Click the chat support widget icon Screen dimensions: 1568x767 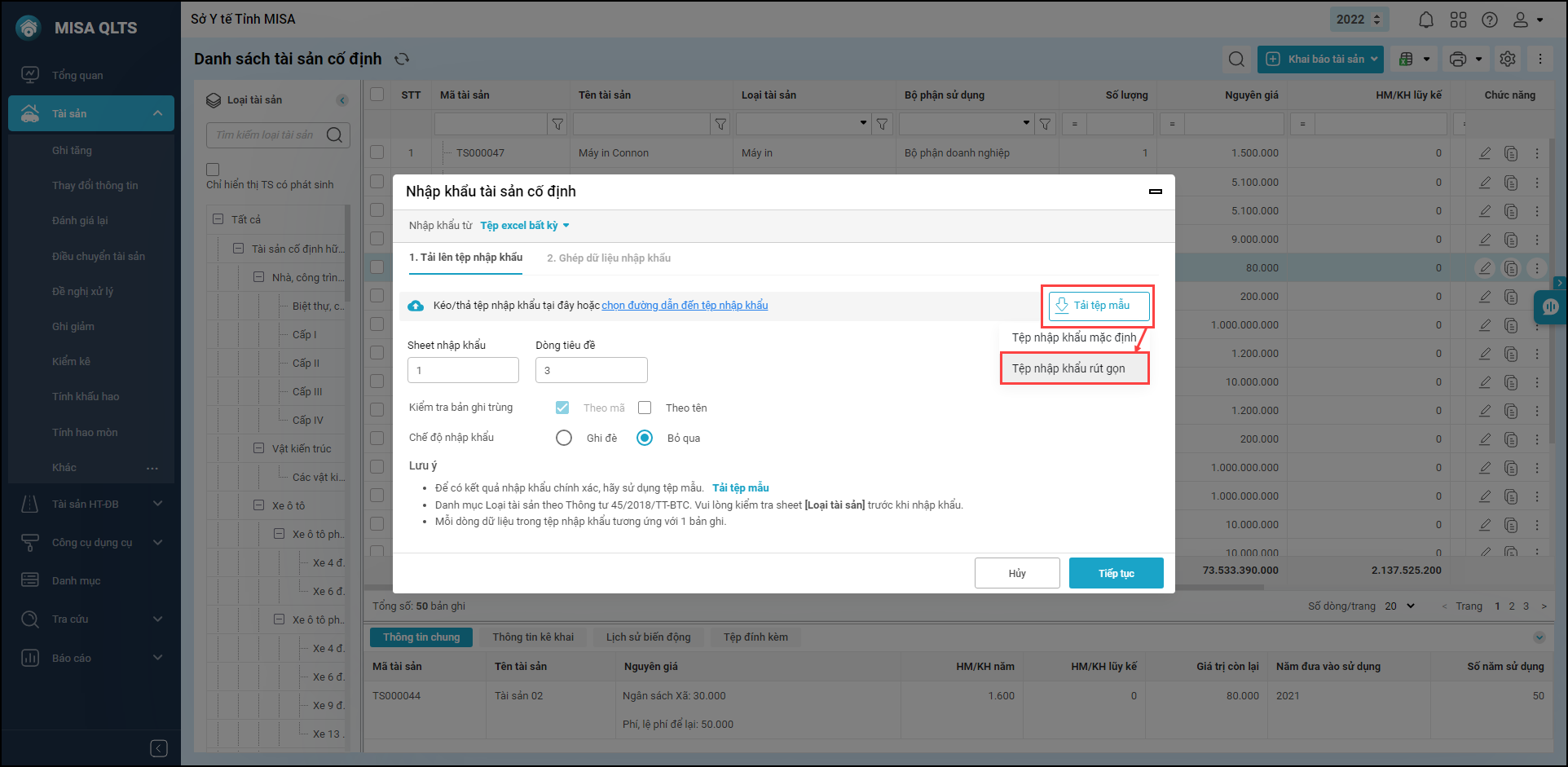[x=1550, y=306]
